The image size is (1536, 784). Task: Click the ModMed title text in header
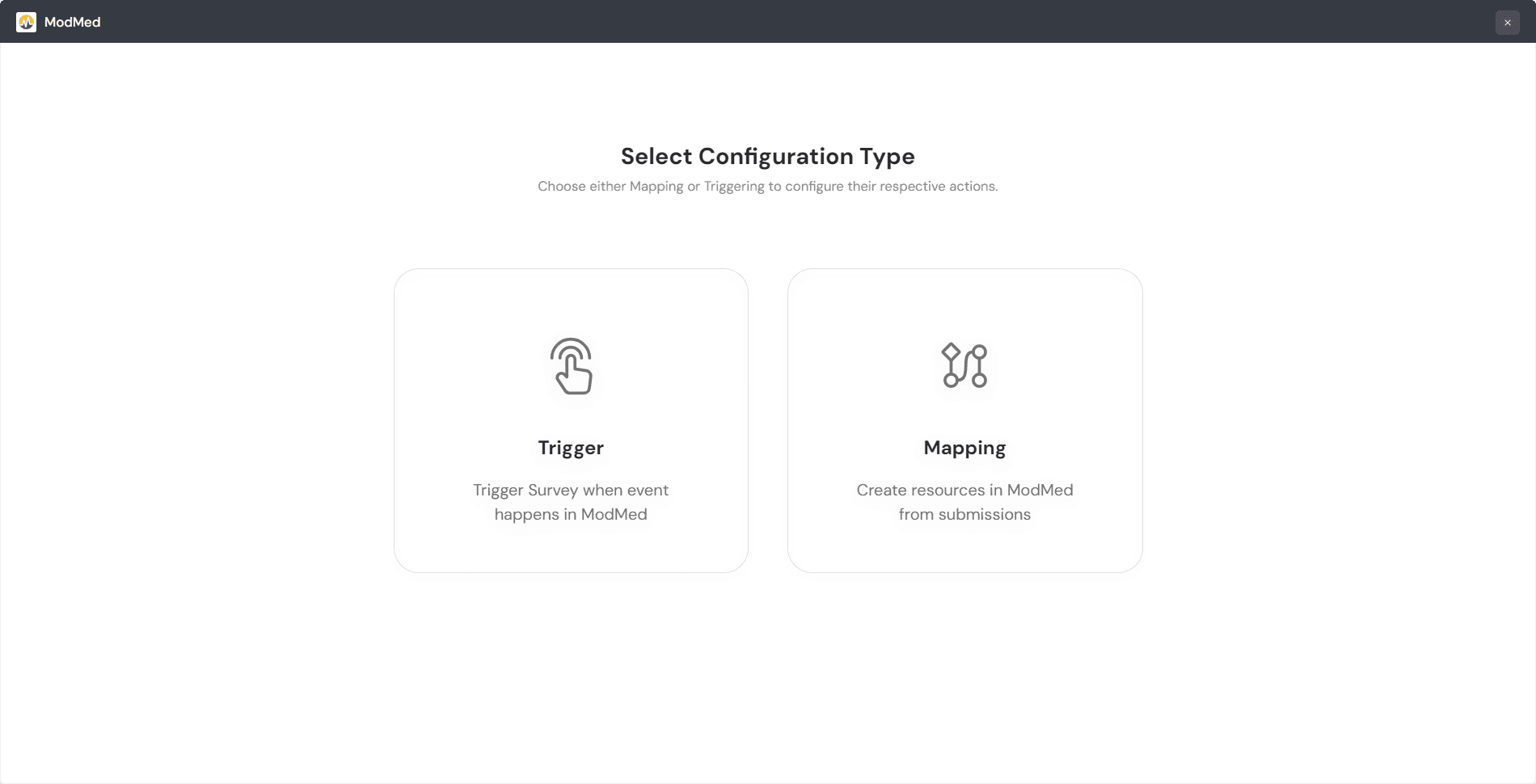(73, 22)
